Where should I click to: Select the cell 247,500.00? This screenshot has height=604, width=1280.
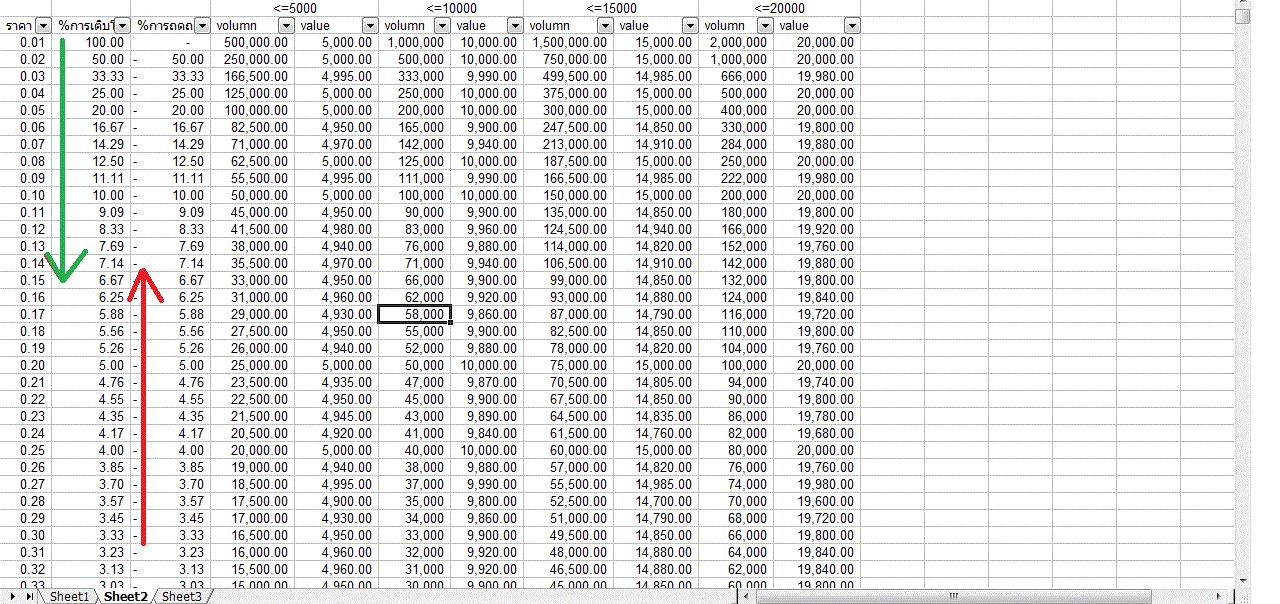click(568, 127)
